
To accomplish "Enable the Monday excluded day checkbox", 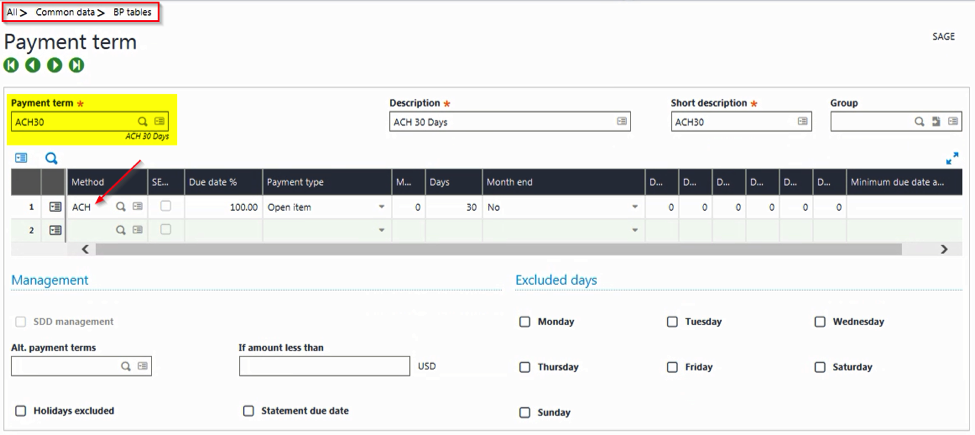I will 525,322.
